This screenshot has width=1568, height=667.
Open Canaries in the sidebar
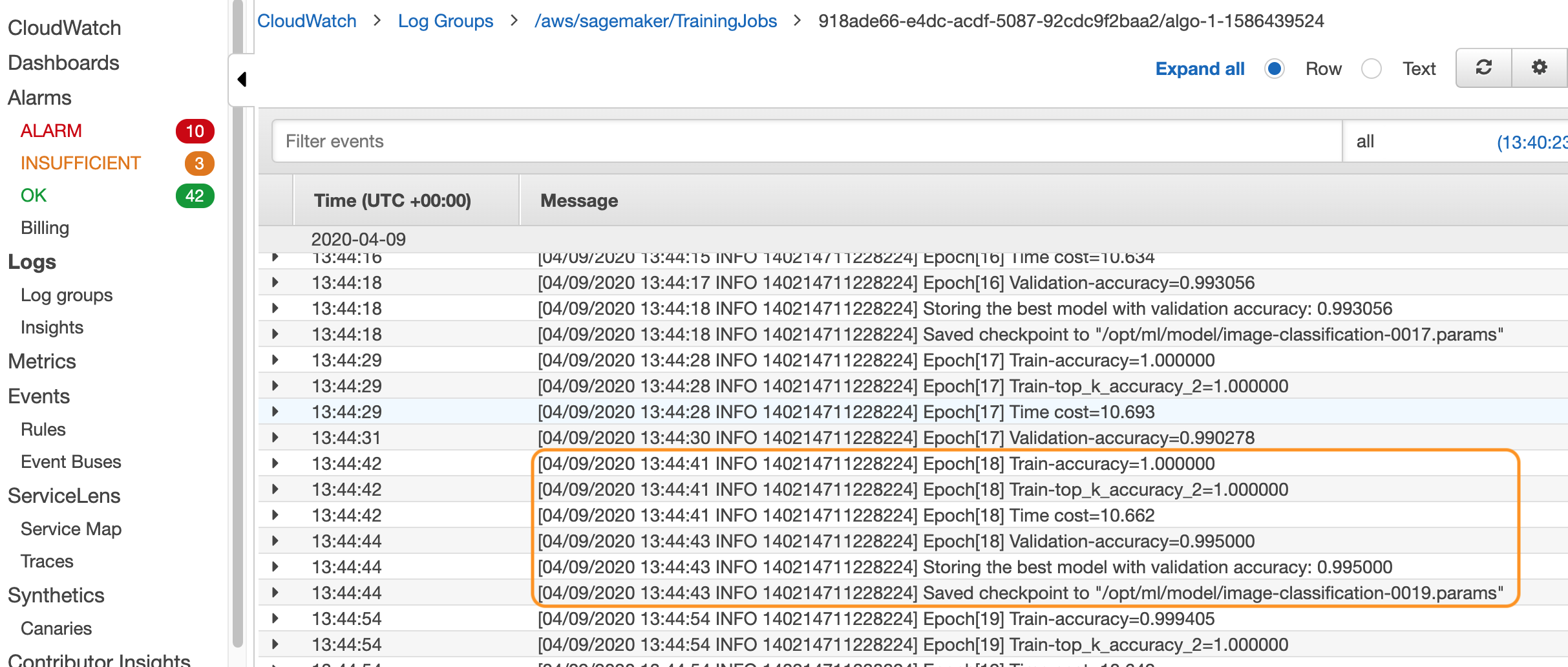click(x=56, y=628)
